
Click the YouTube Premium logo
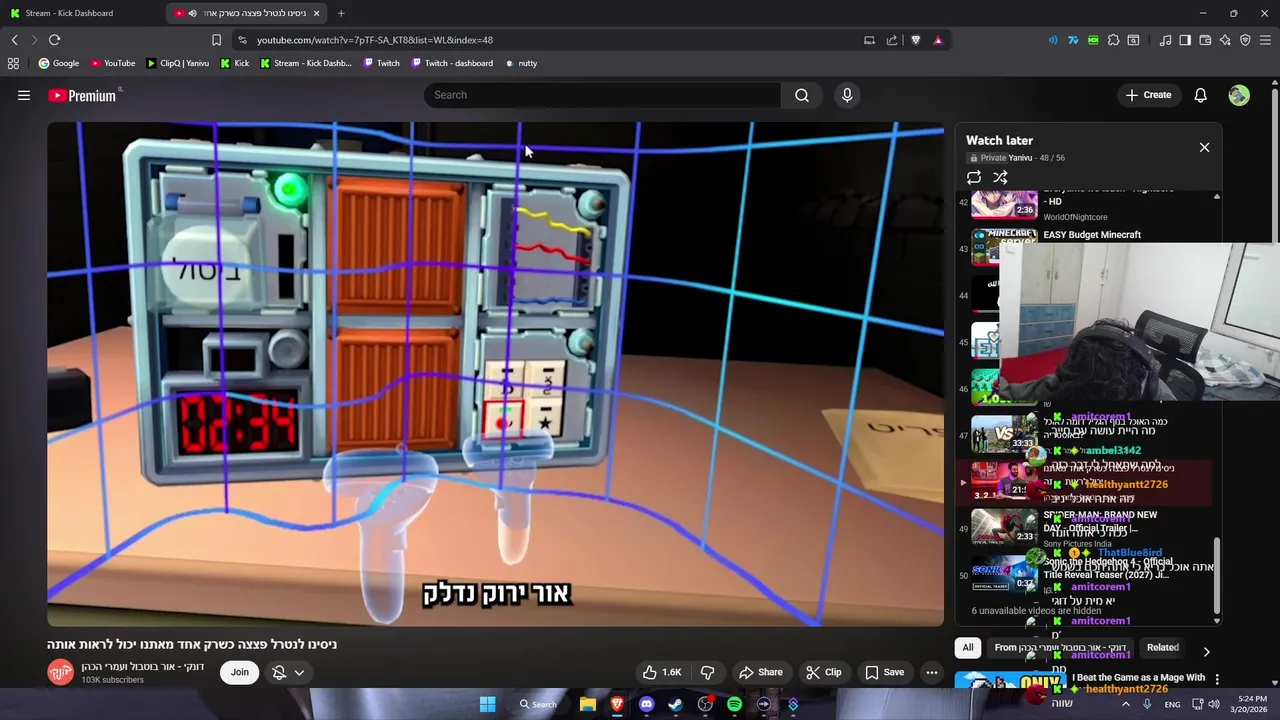click(x=84, y=95)
